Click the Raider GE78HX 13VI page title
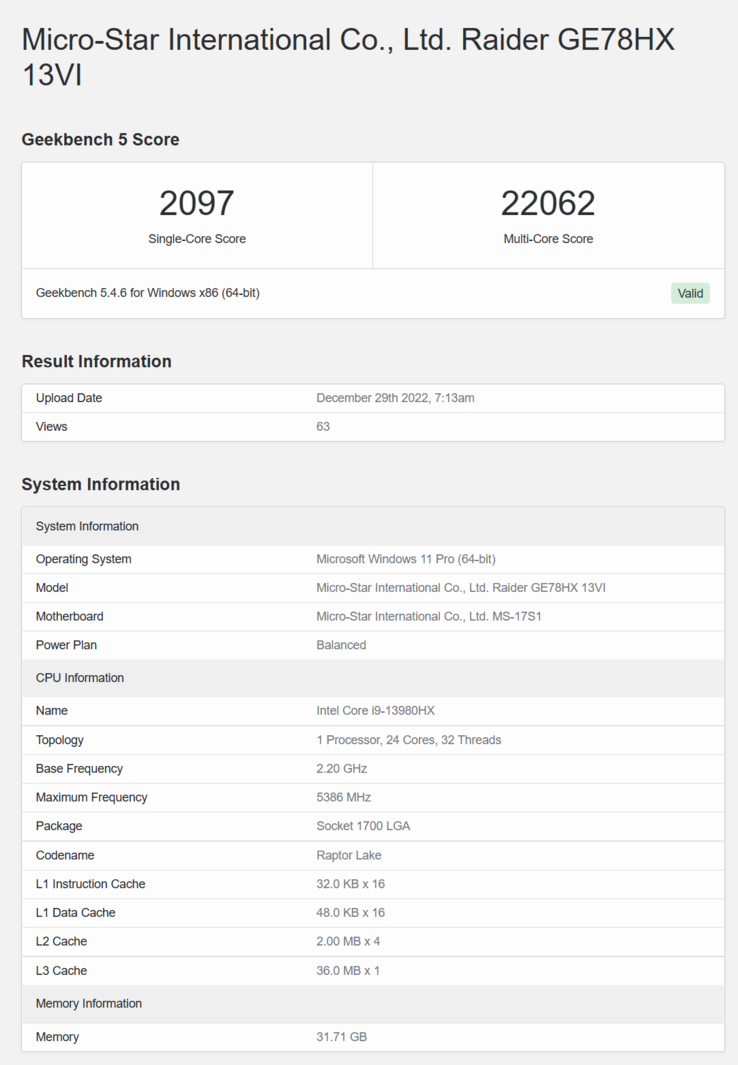Viewport: 738px width, 1065px height. pos(348,56)
